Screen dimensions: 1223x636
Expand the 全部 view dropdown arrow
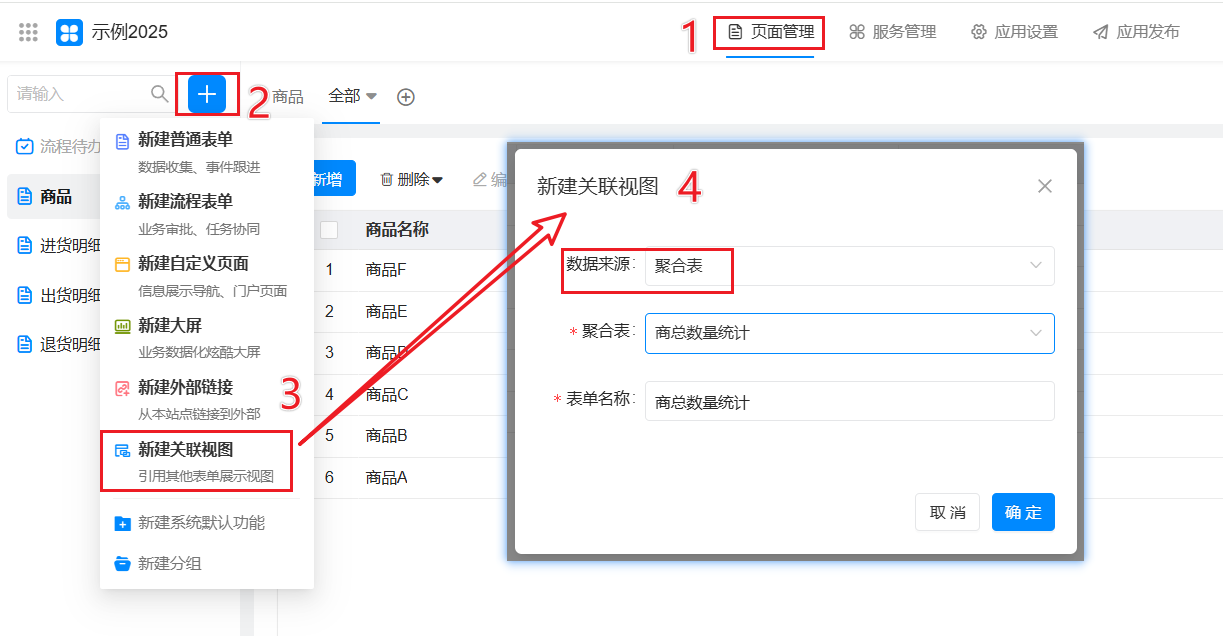[371, 96]
